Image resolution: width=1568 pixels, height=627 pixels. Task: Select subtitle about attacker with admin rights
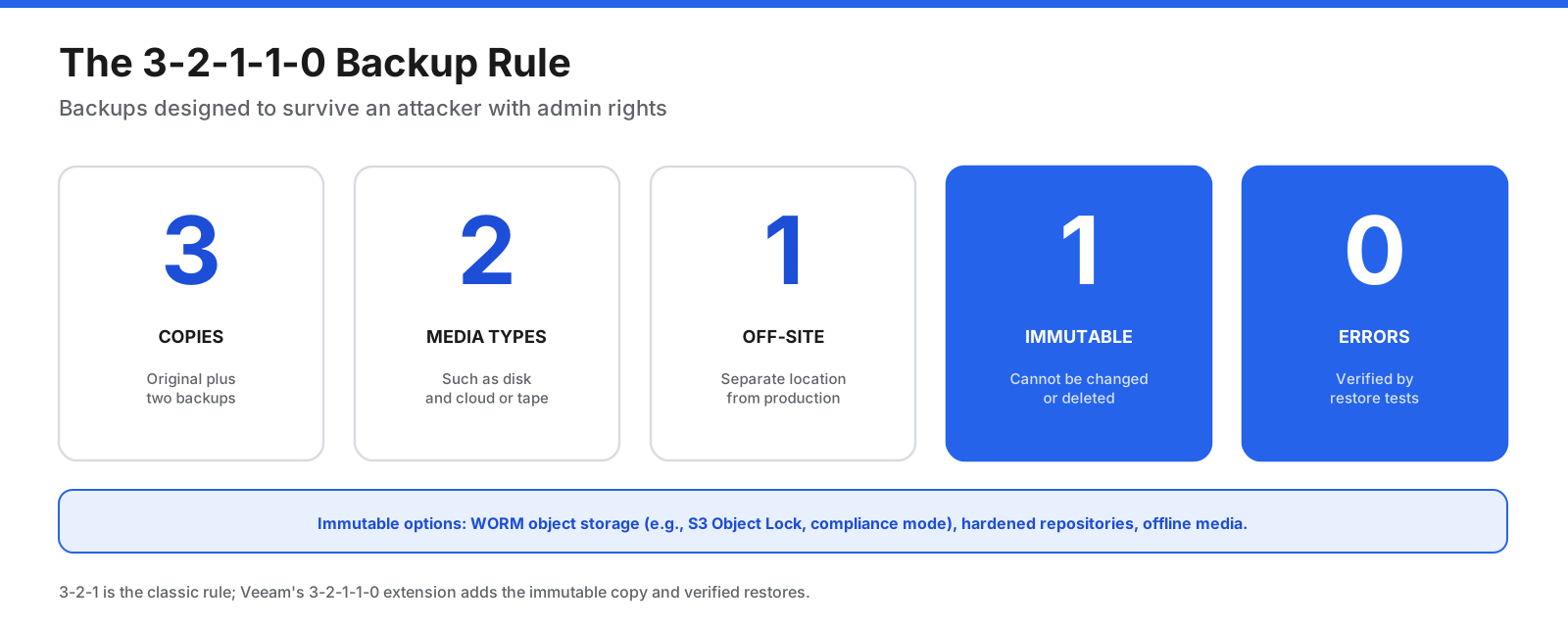pyautogui.click(x=363, y=108)
